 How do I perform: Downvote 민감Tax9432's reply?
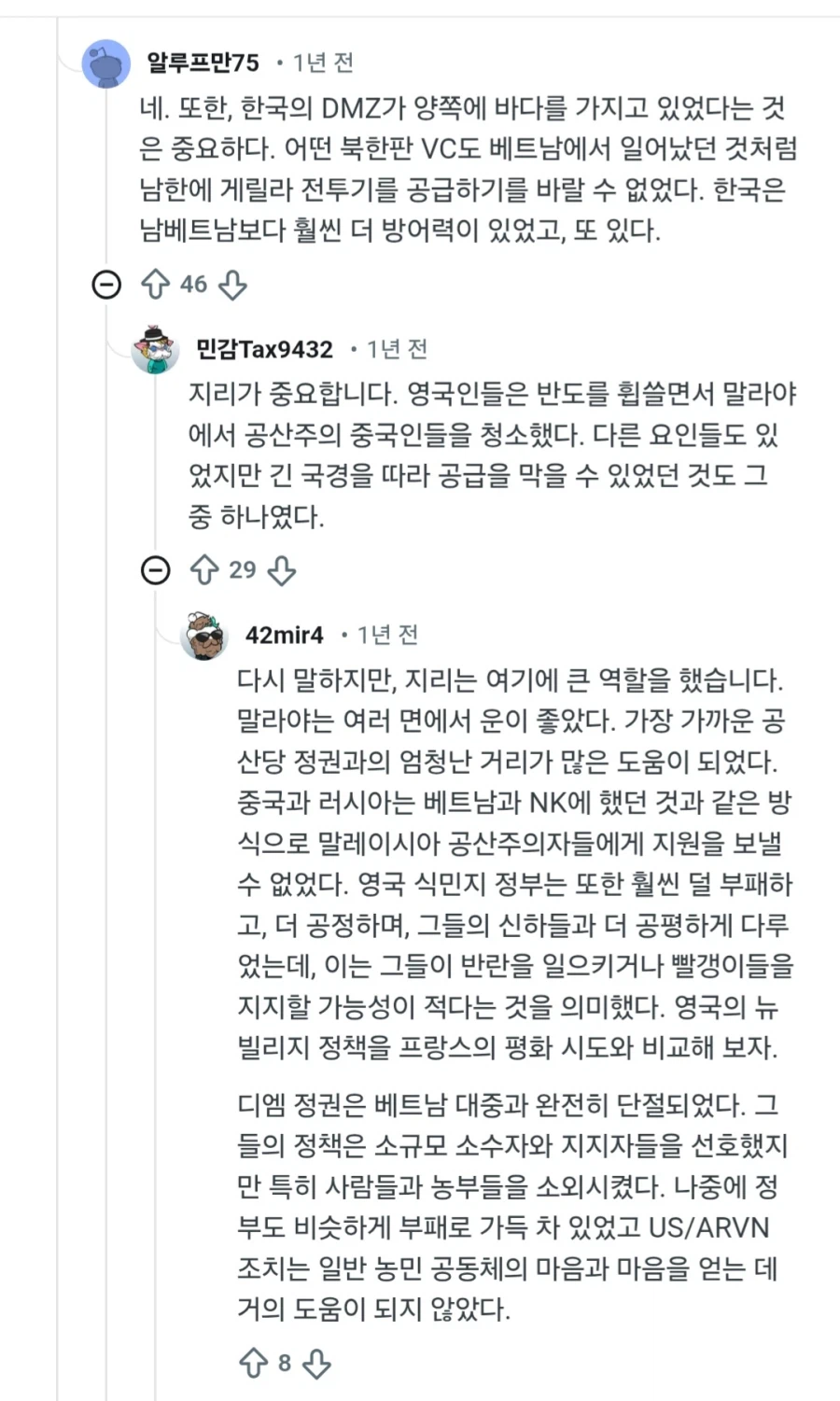[x=281, y=570]
